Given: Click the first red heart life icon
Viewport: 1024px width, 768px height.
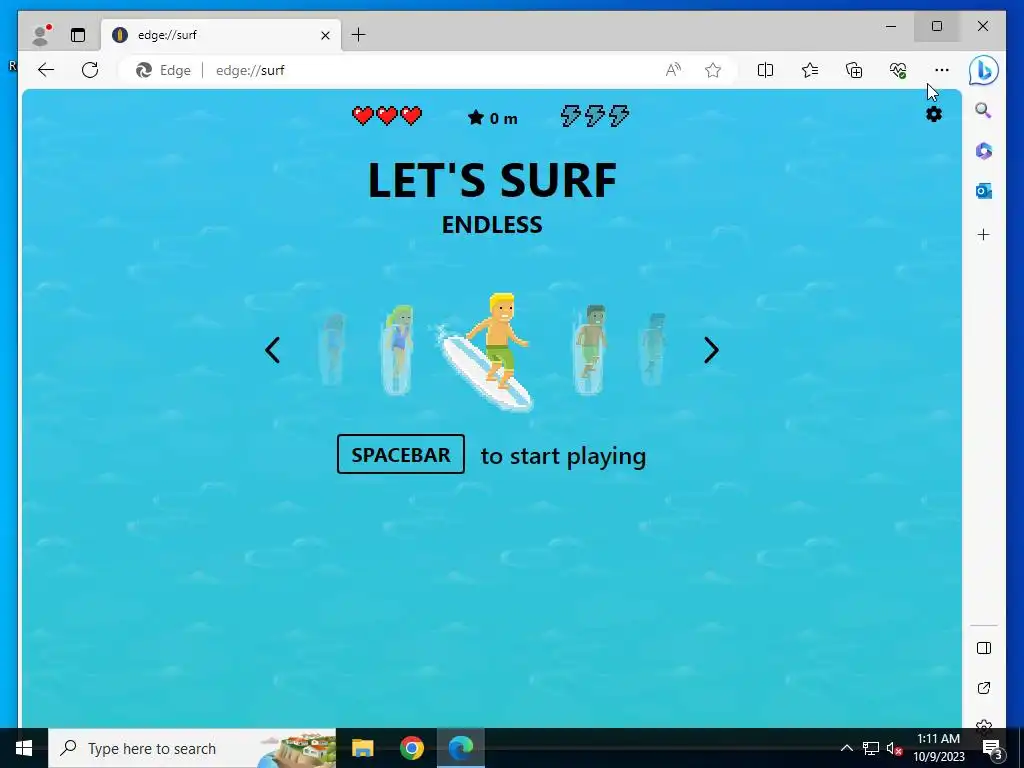Looking at the screenshot, I should point(362,116).
